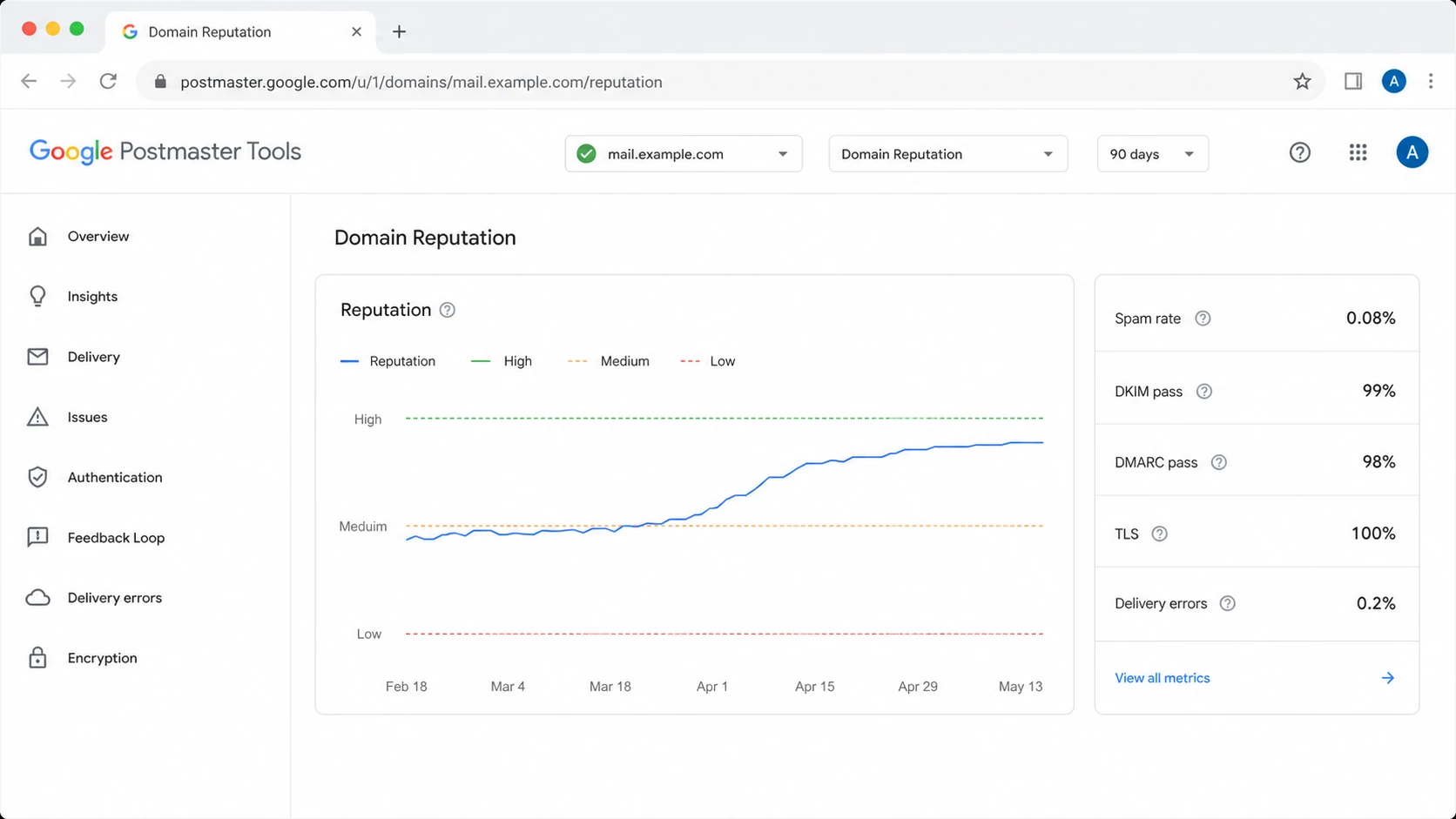Click the Authentication shield icon
This screenshot has width=1456, height=819.
tap(37, 477)
